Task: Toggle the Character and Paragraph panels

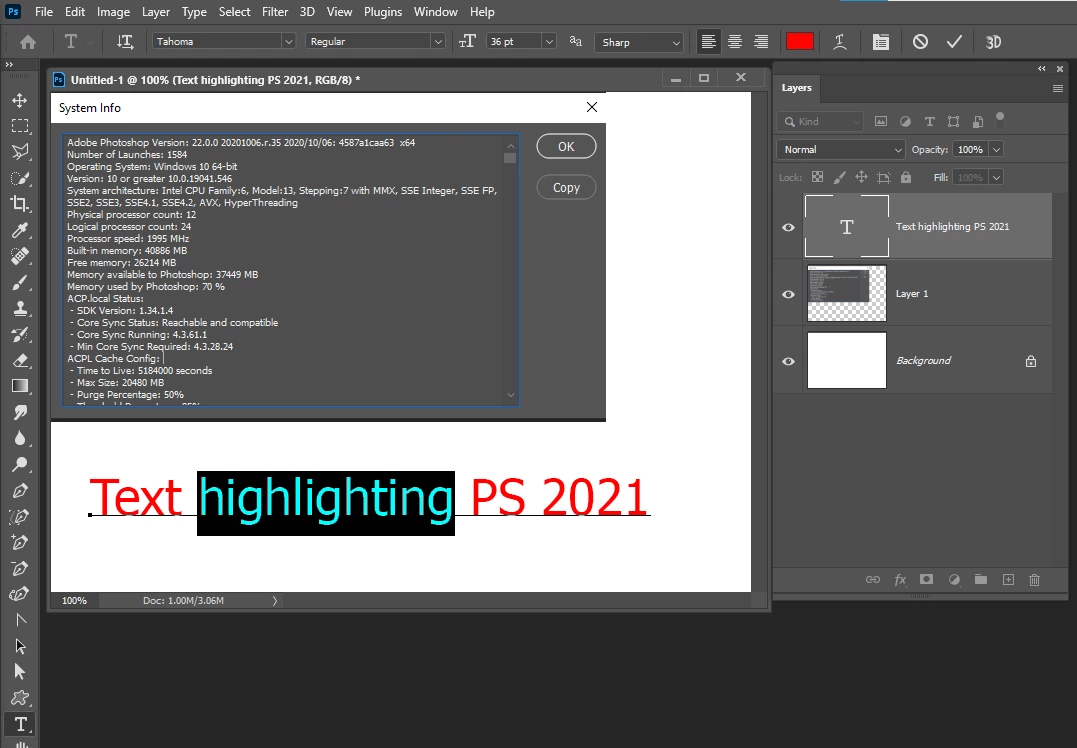Action: [881, 42]
